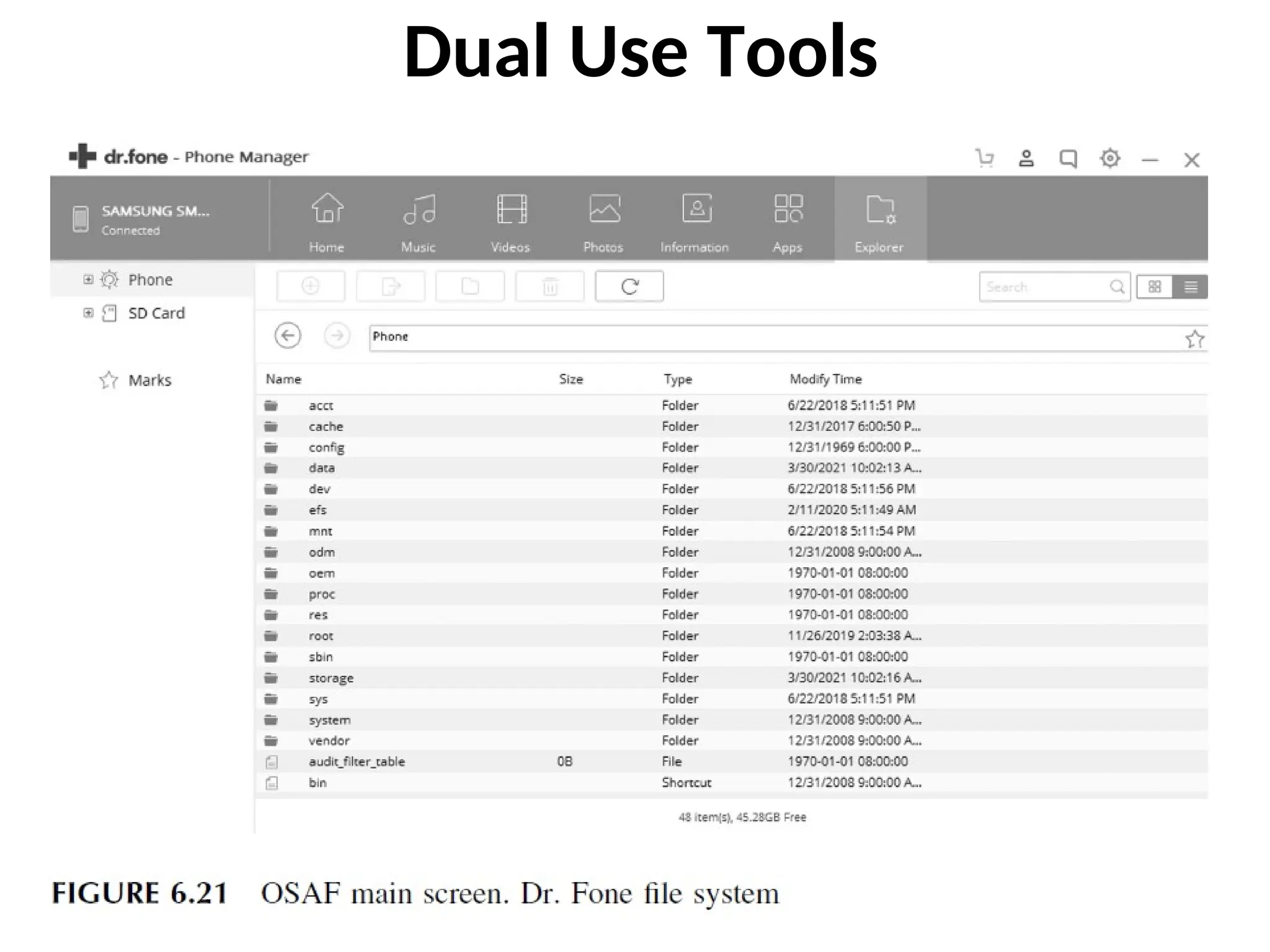The width and height of the screenshot is (1270, 952).
Task: Click the Add (plus) toolbar button
Action: 311,286
